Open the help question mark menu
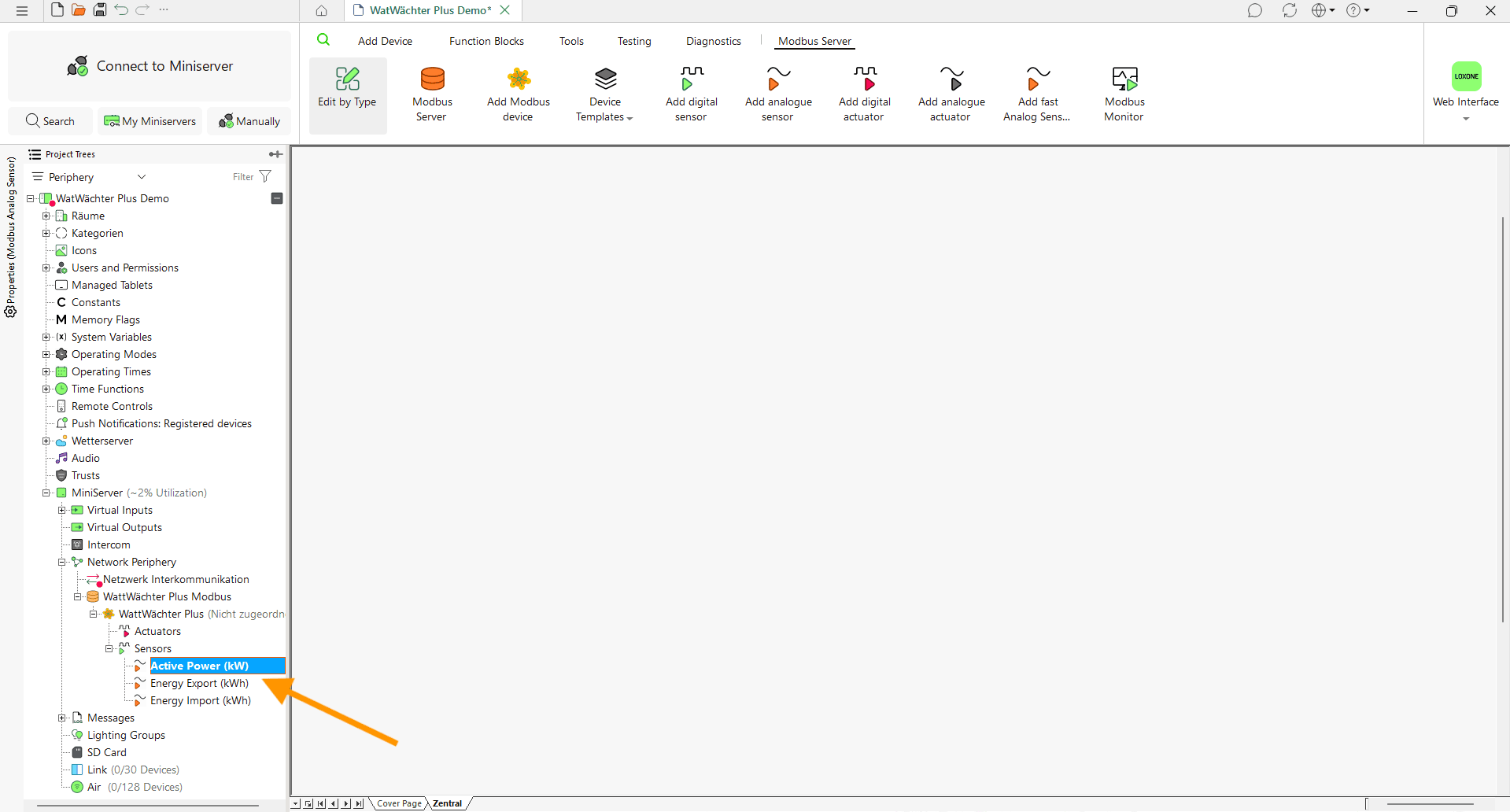Image resolution: width=1510 pixels, height=812 pixels. (1358, 11)
